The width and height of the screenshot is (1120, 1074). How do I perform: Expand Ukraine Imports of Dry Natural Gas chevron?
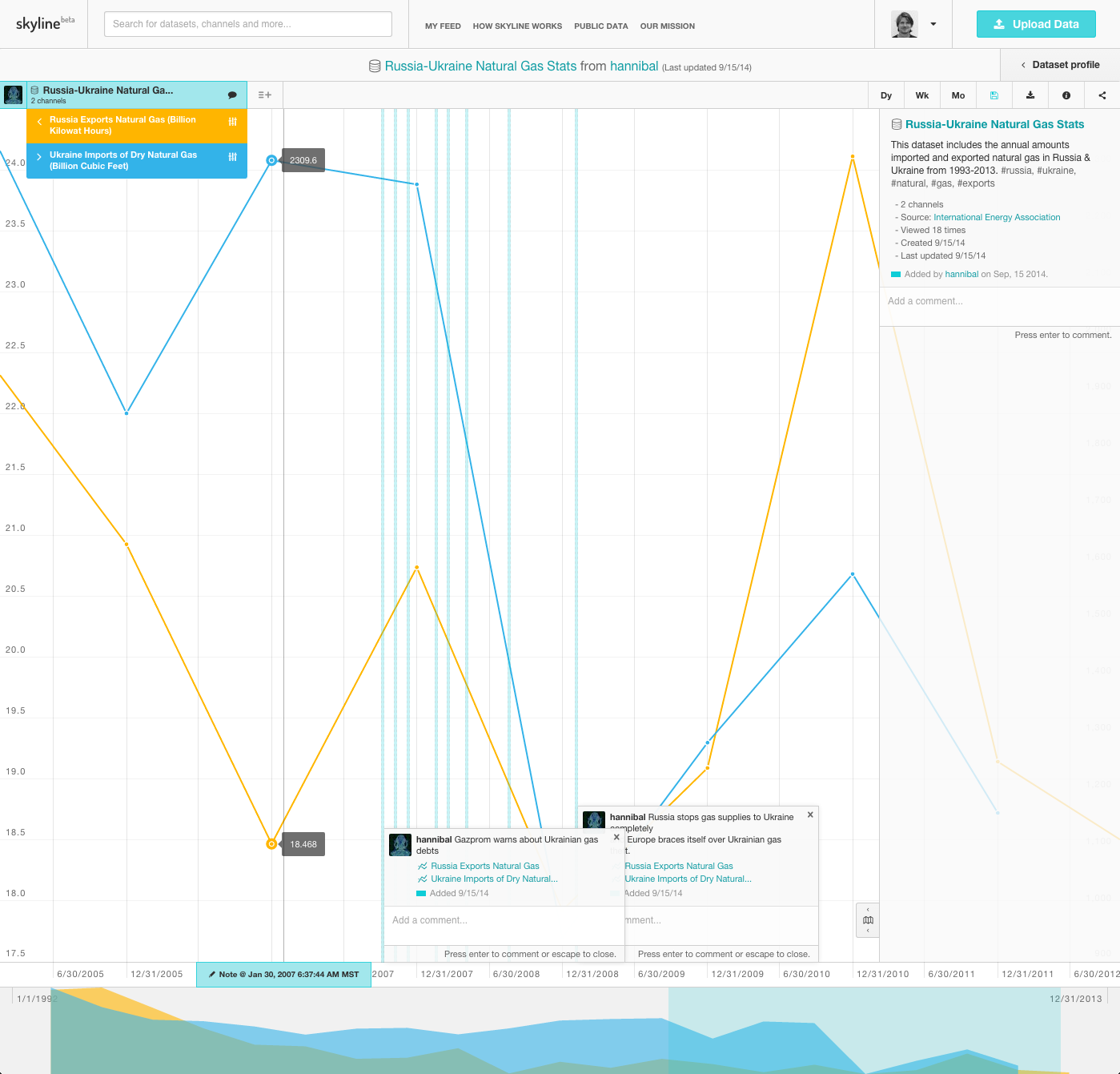pos(39,157)
